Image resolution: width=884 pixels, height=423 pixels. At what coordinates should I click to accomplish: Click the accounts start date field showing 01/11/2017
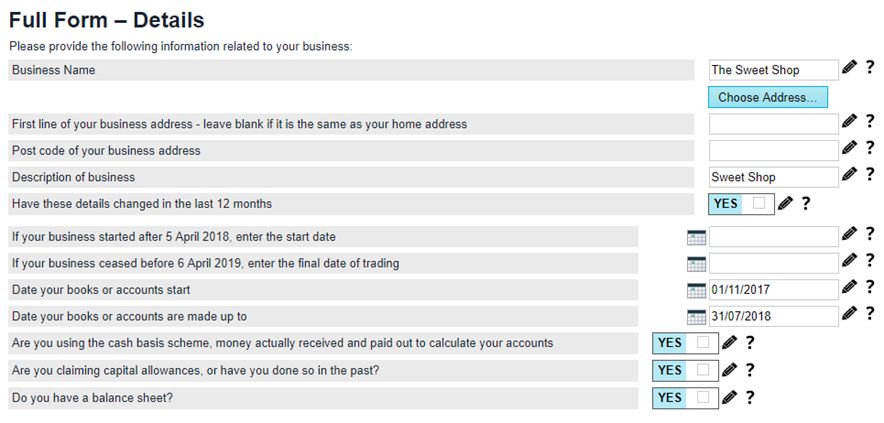pos(773,290)
